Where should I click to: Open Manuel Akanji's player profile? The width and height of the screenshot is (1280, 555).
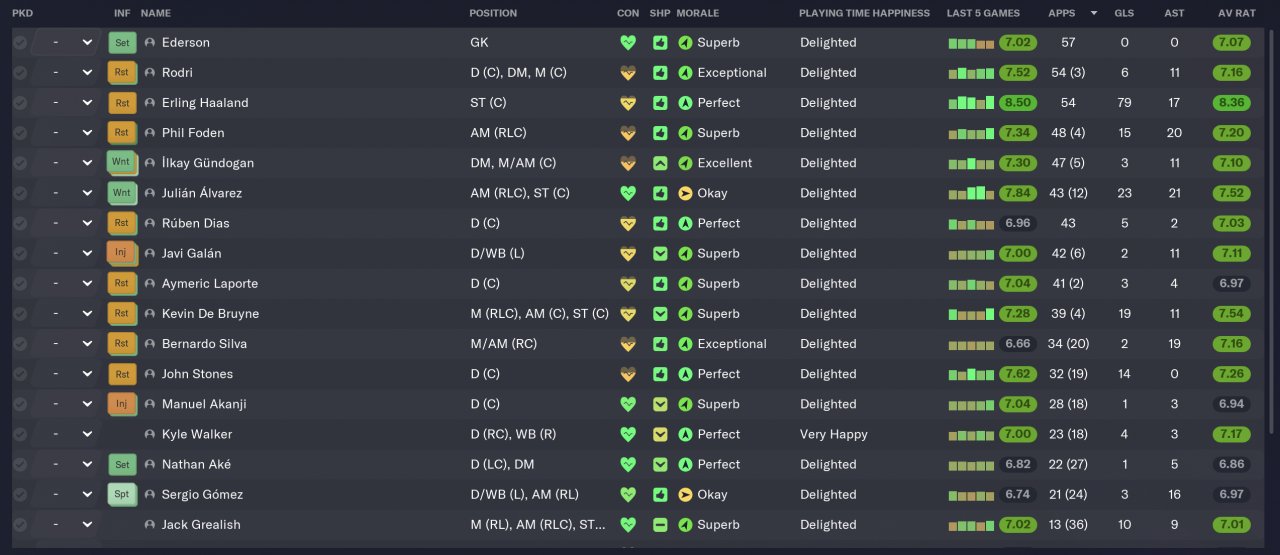[x=204, y=405]
